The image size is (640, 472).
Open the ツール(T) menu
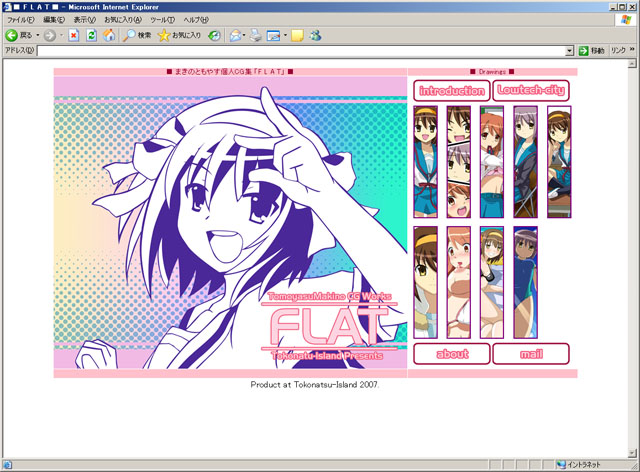[162, 20]
